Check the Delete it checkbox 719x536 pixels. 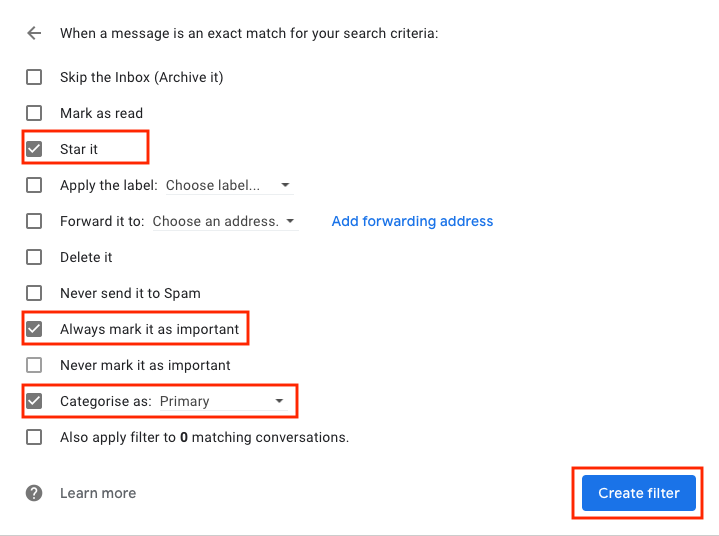(34, 257)
